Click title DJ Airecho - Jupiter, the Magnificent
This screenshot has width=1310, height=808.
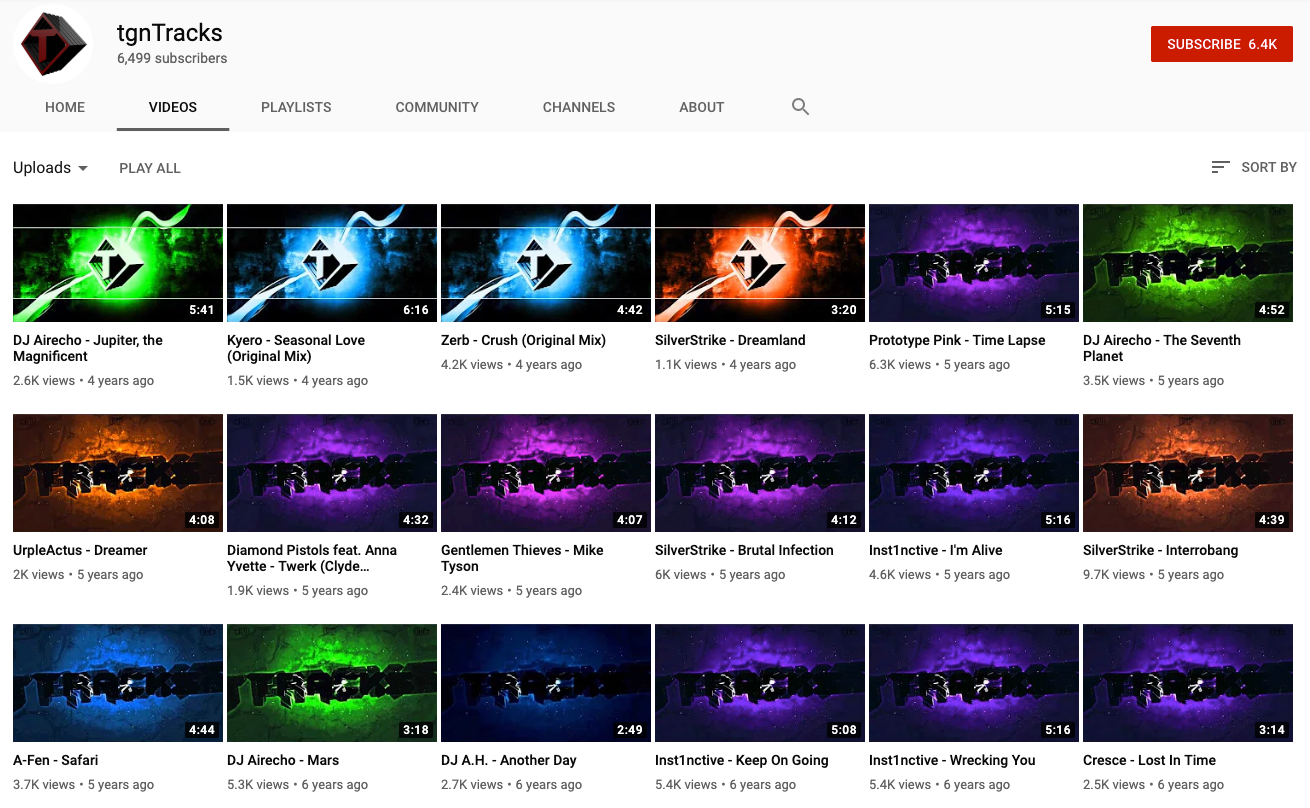(x=88, y=348)
